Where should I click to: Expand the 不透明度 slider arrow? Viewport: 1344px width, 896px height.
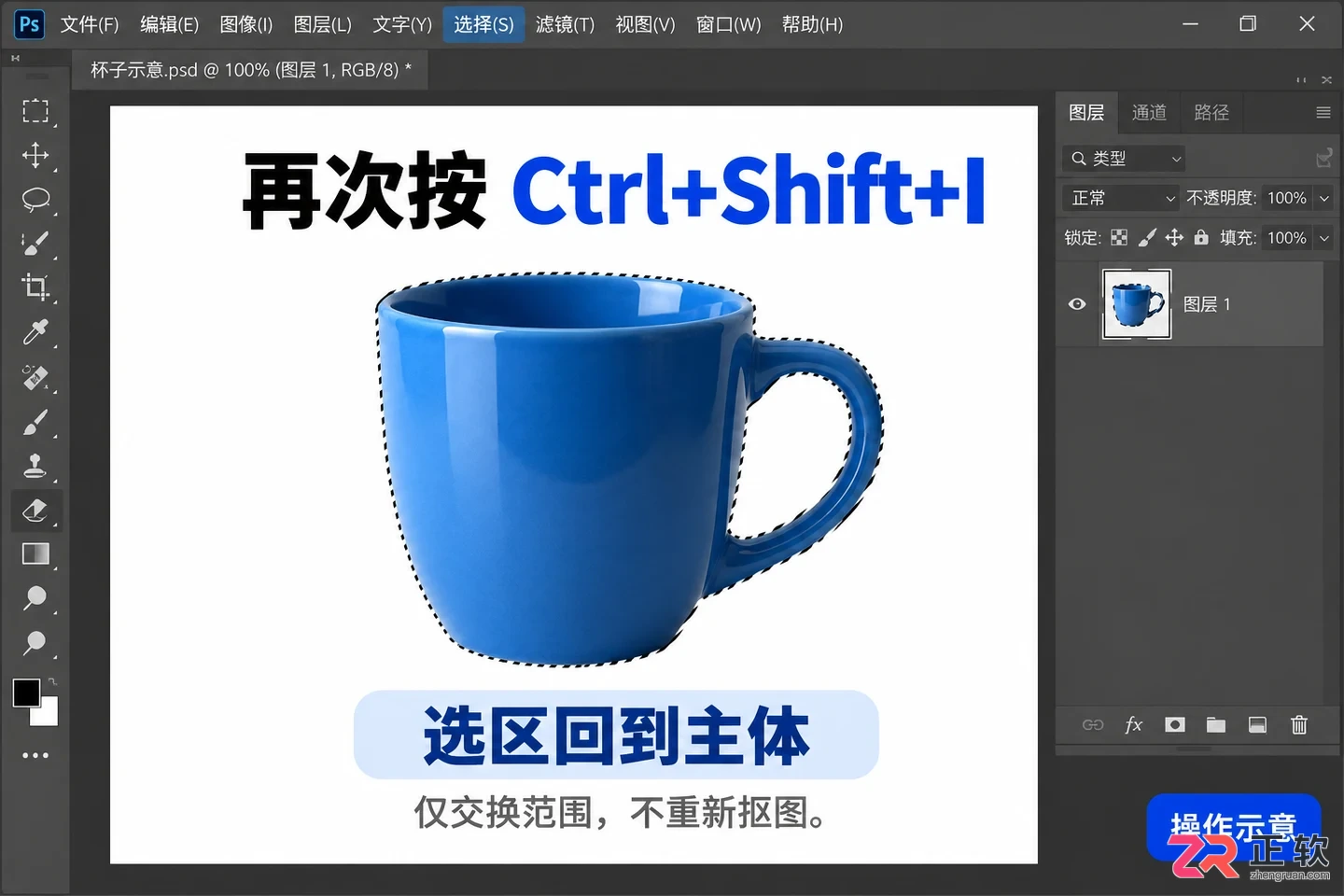pos(1323,198)
